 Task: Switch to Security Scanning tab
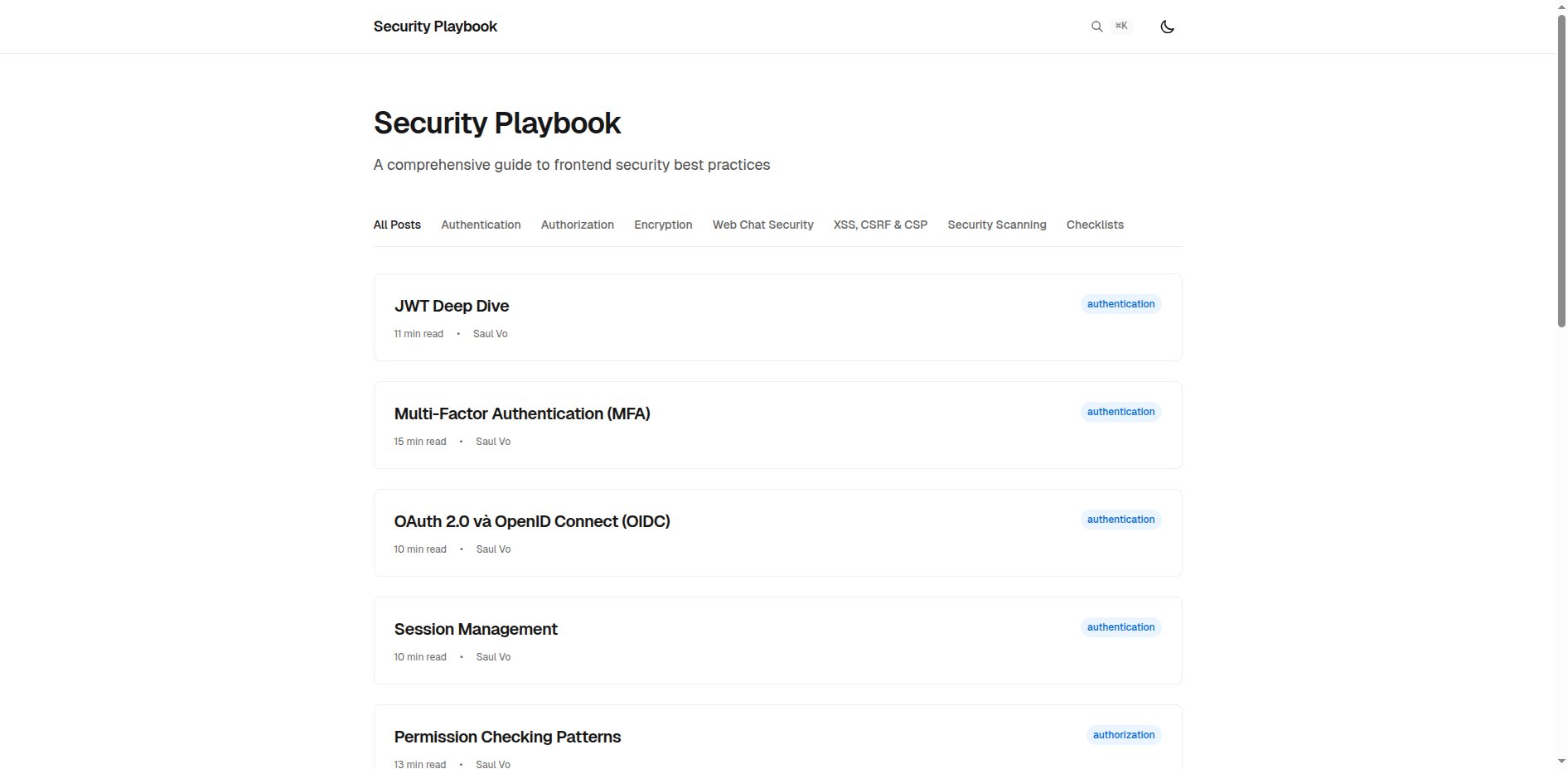997,225
